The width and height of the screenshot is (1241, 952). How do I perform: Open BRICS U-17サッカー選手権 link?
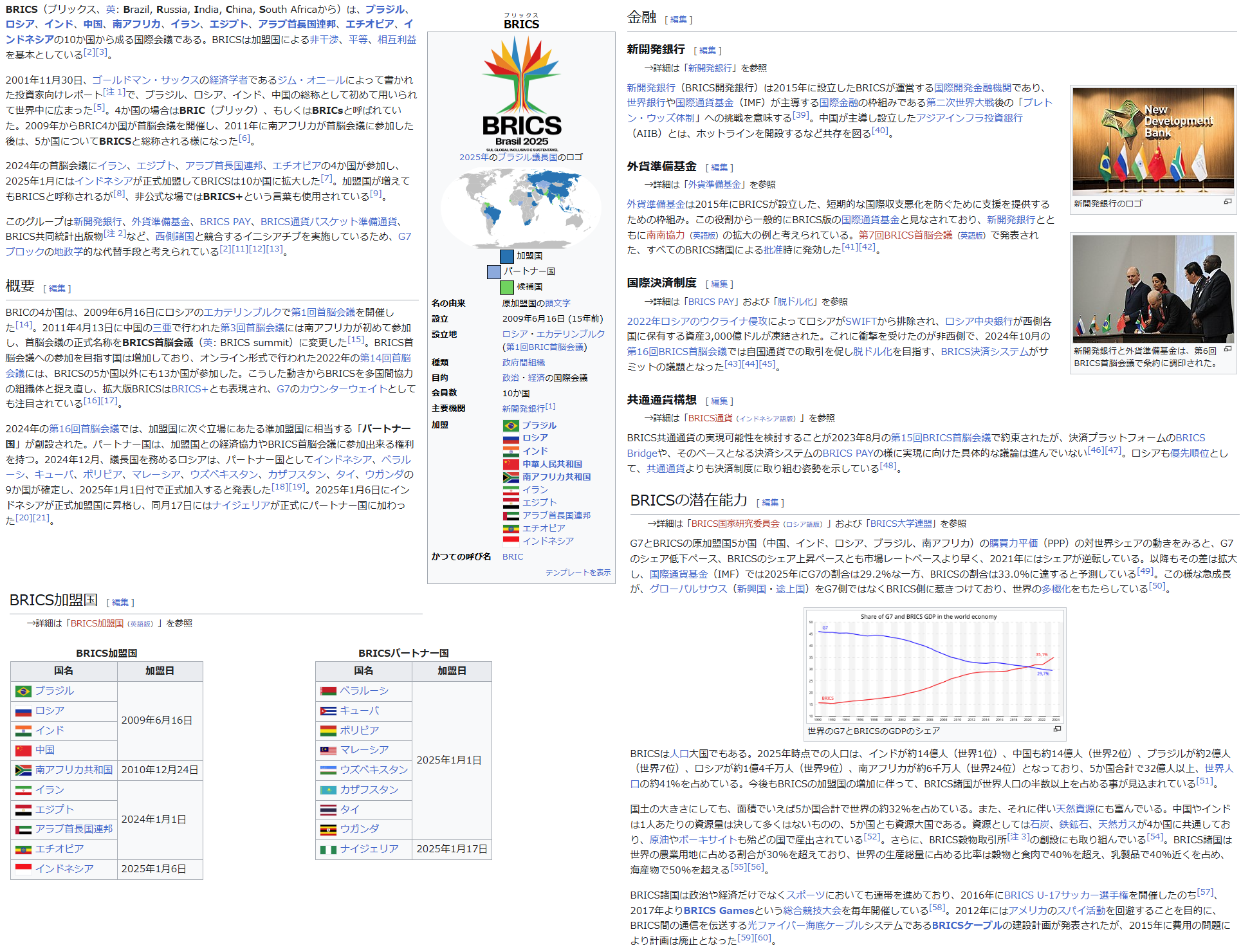pos(1066,895)
